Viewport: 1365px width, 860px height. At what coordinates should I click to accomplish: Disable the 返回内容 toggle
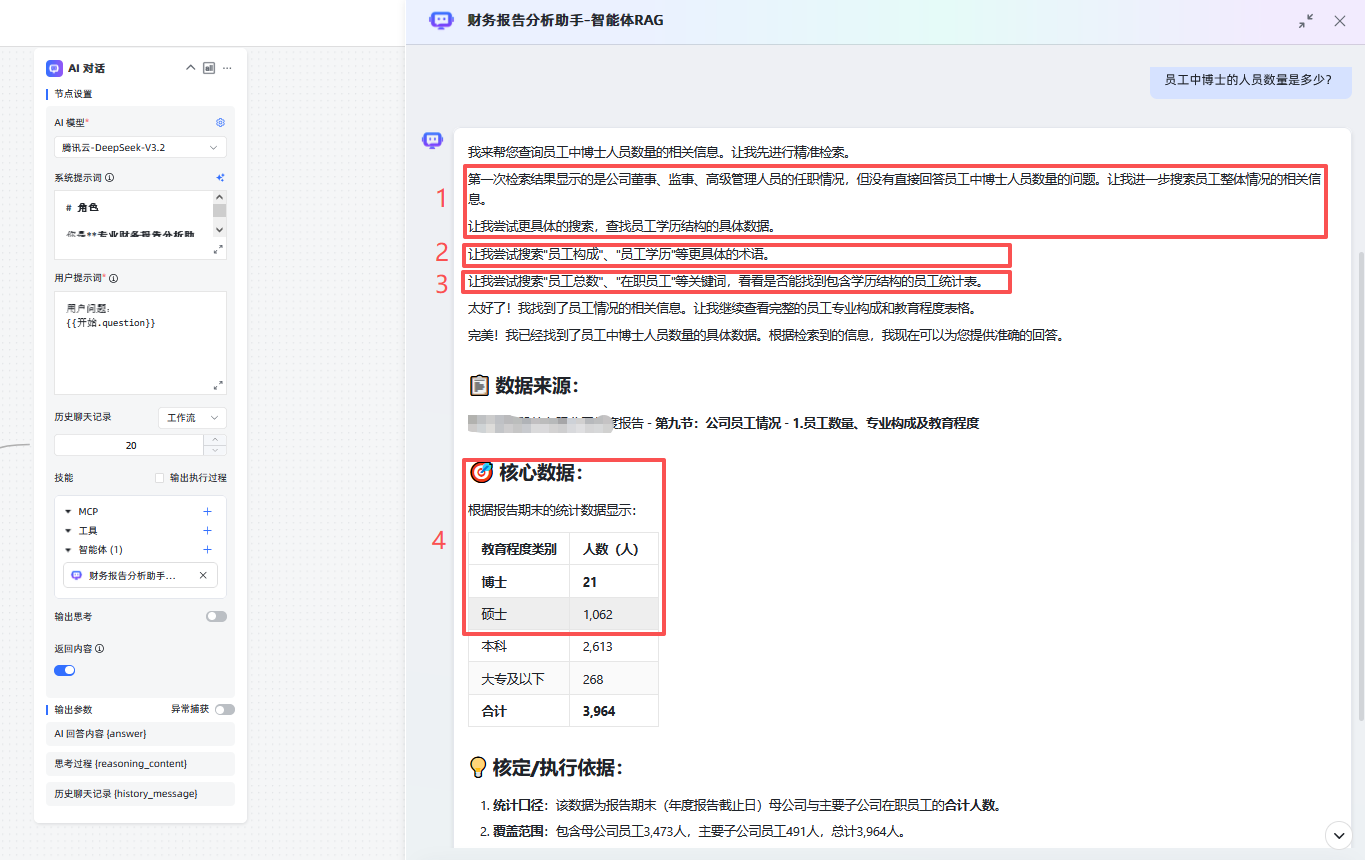[64, 670]
